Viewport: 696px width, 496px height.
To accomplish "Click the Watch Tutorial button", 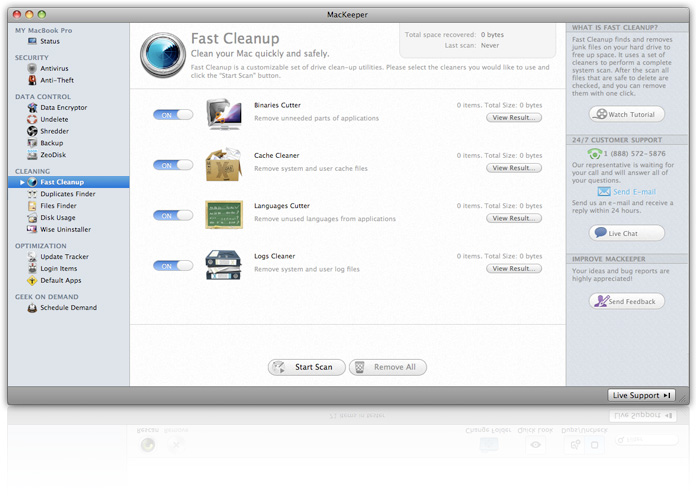I will 627,115.
